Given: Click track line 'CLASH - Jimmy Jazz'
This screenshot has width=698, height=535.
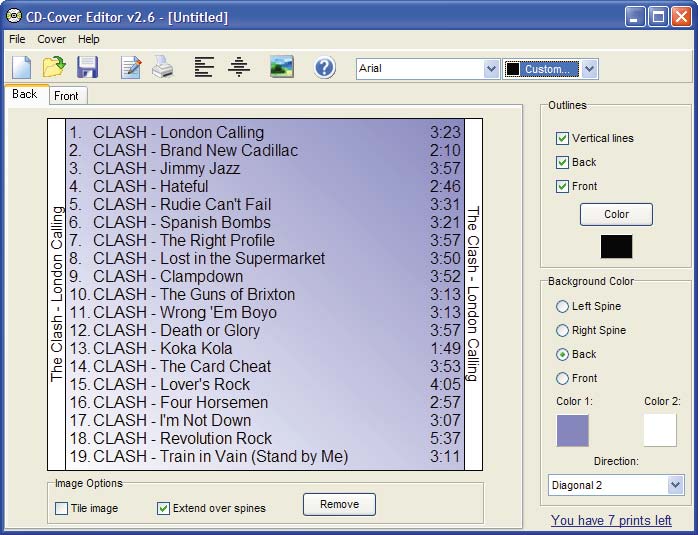Looking at the screenshot, I should click(166, 168).
